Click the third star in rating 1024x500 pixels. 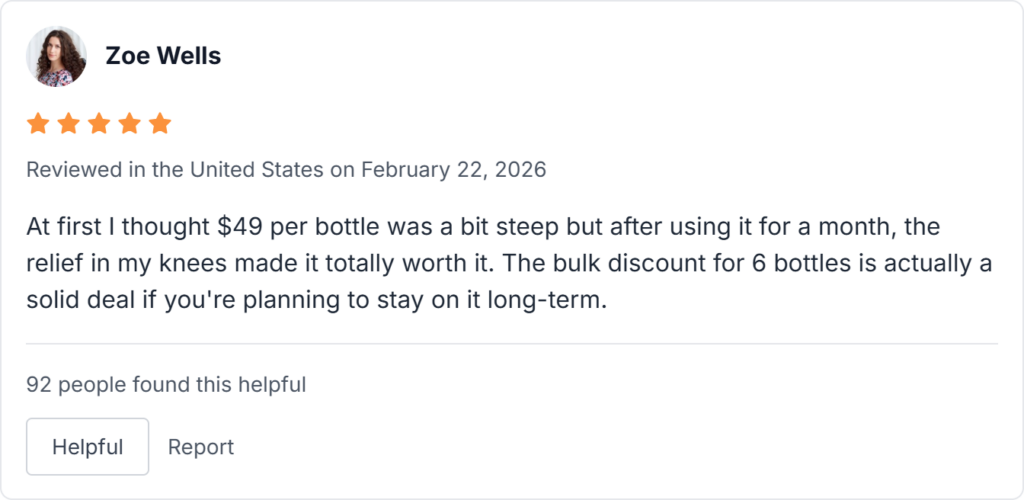click(x=99, y=124)
